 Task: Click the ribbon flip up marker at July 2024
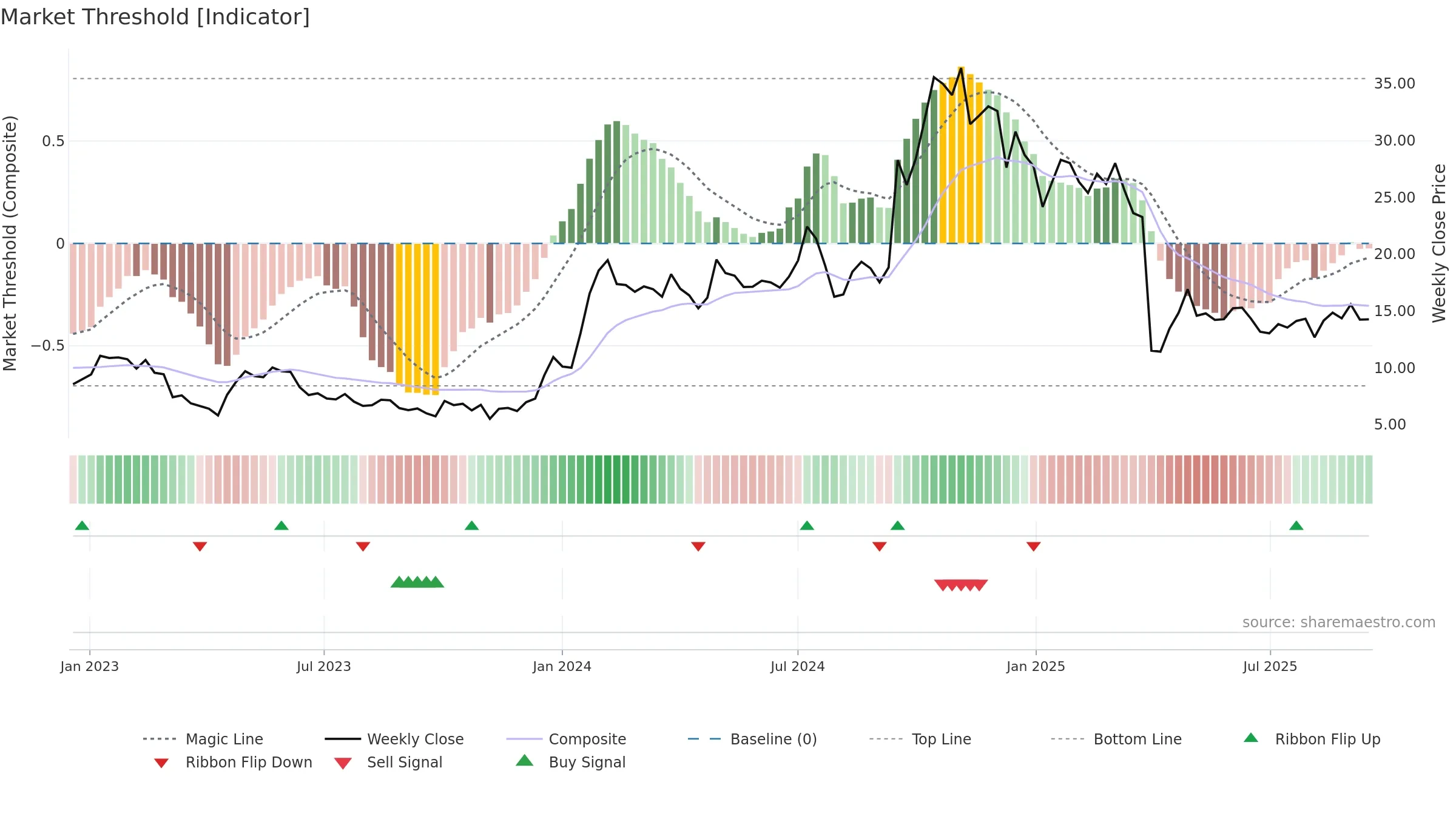coord(807,525)
